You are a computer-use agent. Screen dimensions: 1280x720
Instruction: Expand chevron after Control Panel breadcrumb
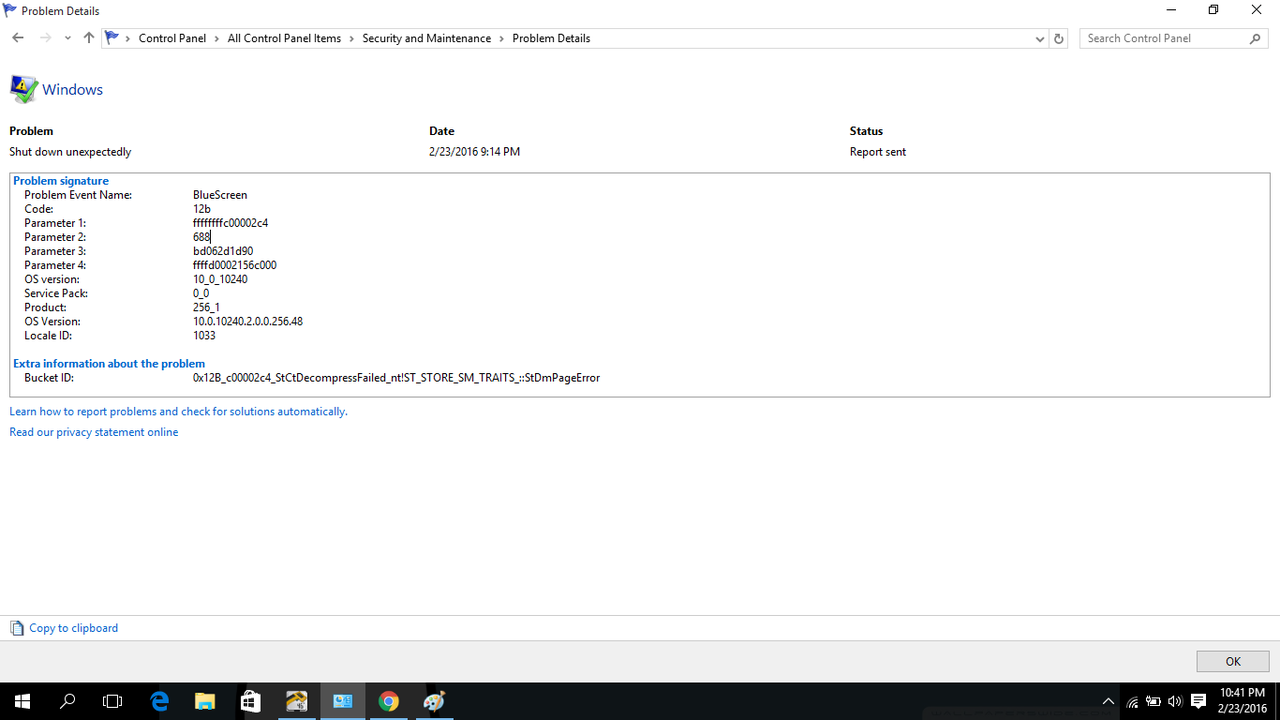click(217, 38)
